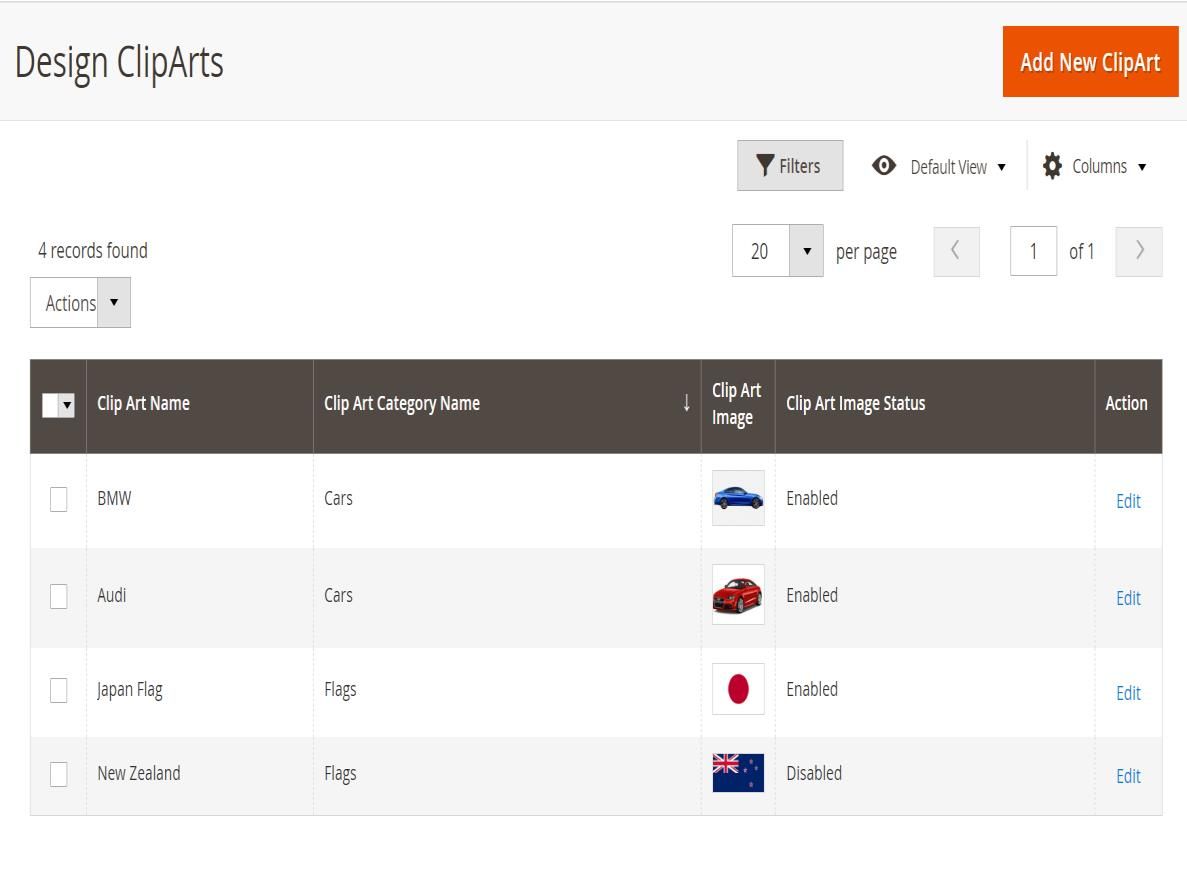This screenshot has height=876, width=1187.
Task: Select the Japan Flag row checkbox
Action: (x=58, y=689)
